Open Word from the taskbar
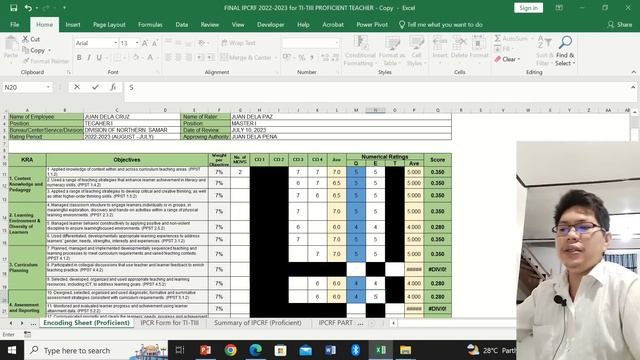Image resolution: width=640 pixels, height=360 pixels. [x=331, y=350]
